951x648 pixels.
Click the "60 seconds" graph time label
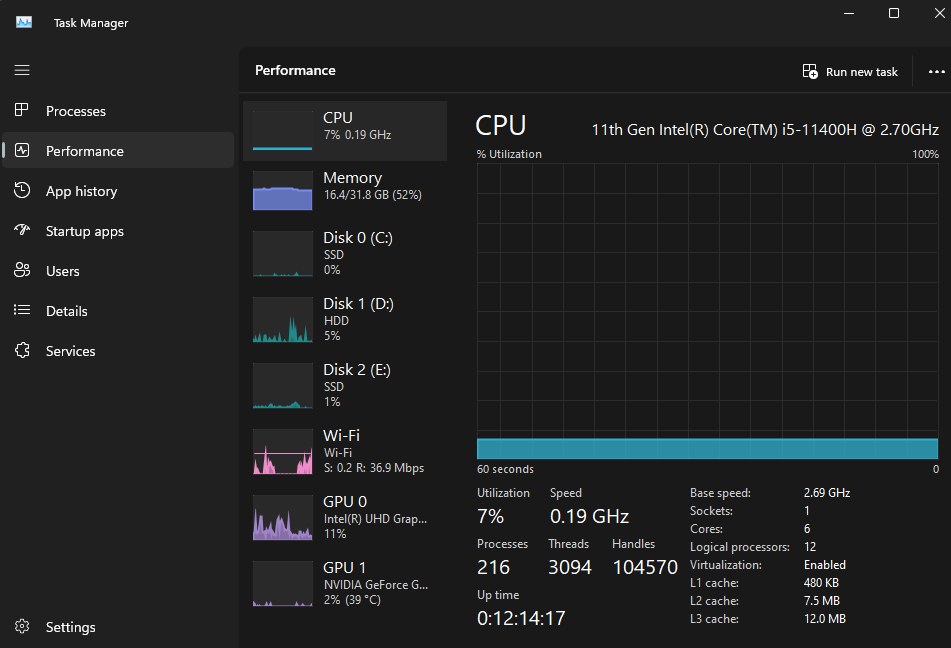505,469
